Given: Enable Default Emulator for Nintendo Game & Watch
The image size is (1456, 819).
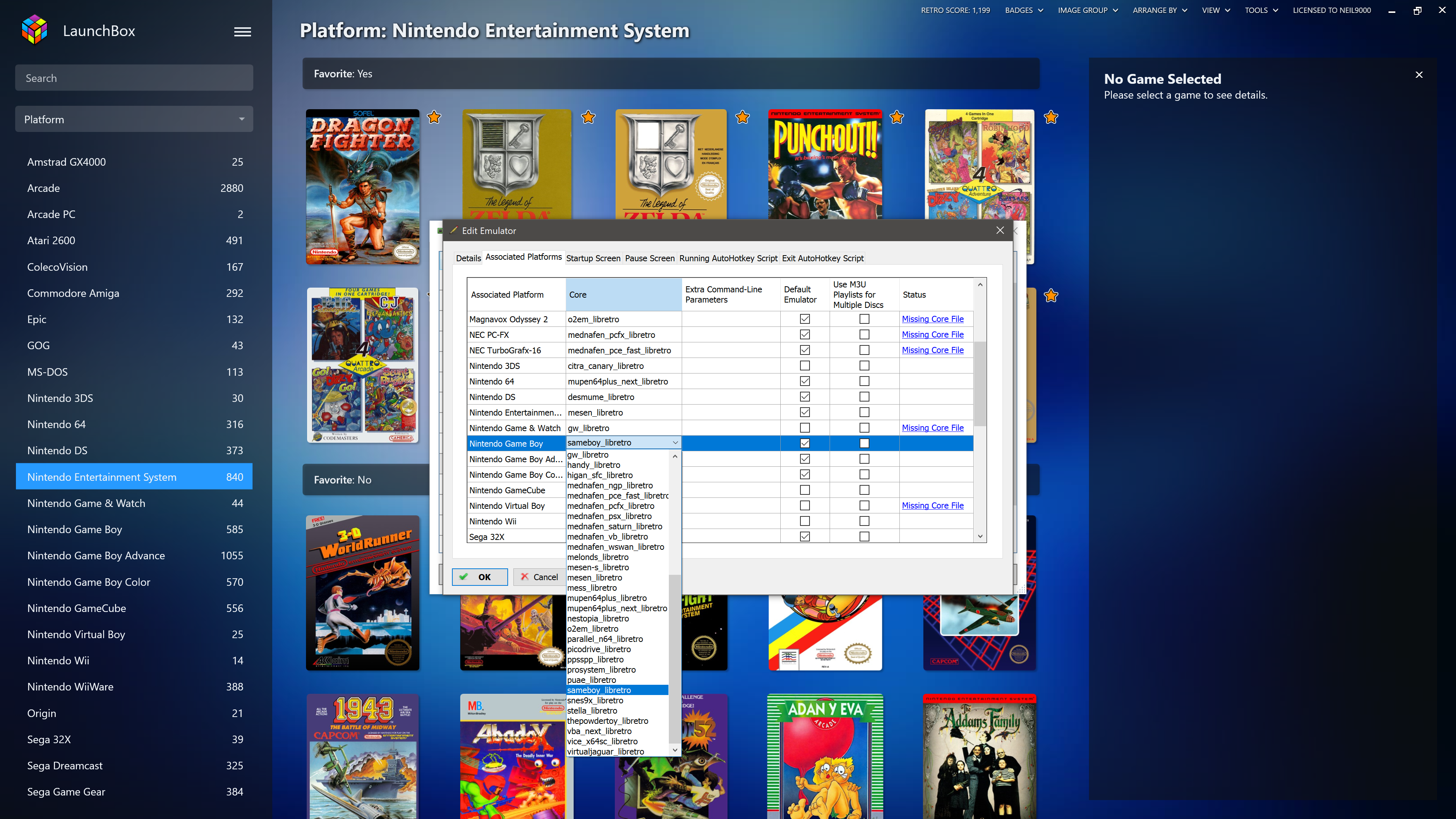Looking at the screenshot, I should [805, 428].
